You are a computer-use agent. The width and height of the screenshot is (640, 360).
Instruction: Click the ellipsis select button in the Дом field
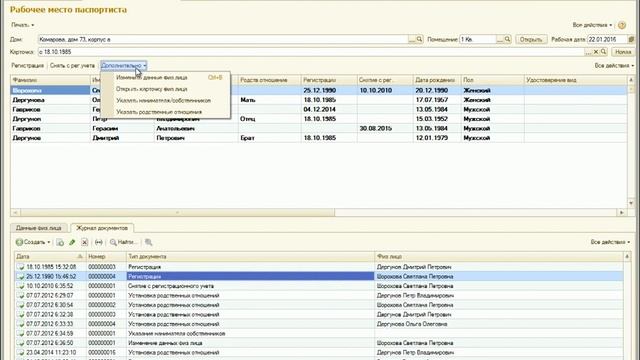(411, 39)
